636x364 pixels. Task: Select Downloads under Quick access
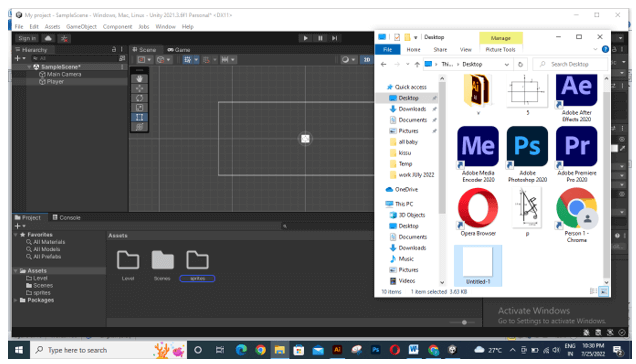tap(412, 109)
